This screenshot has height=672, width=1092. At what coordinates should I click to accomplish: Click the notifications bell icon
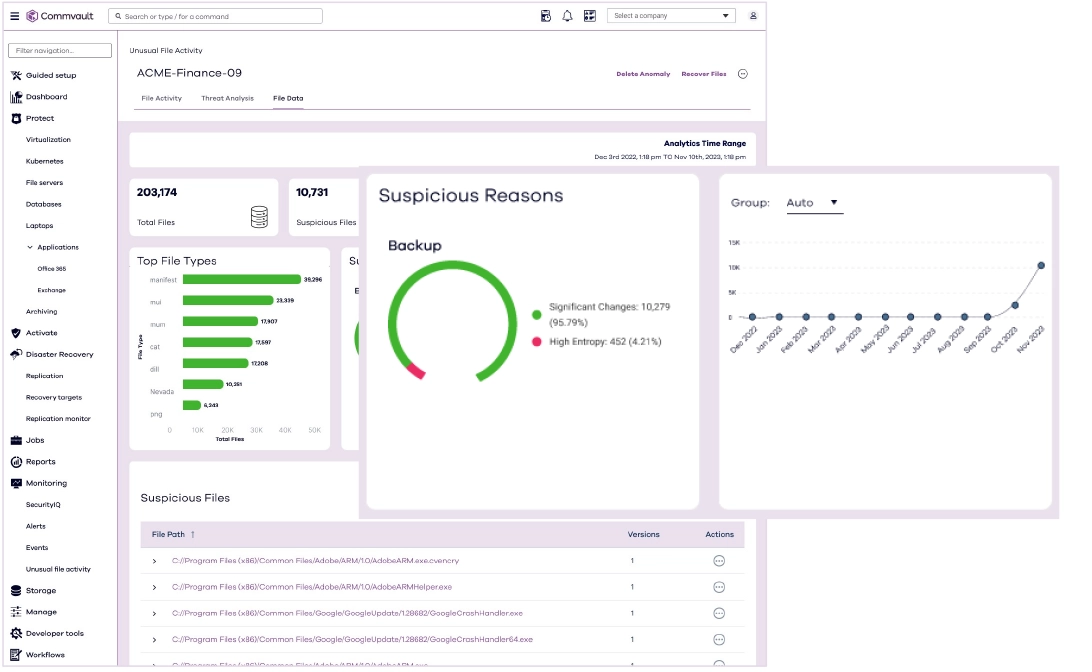(x=567, y=16)
